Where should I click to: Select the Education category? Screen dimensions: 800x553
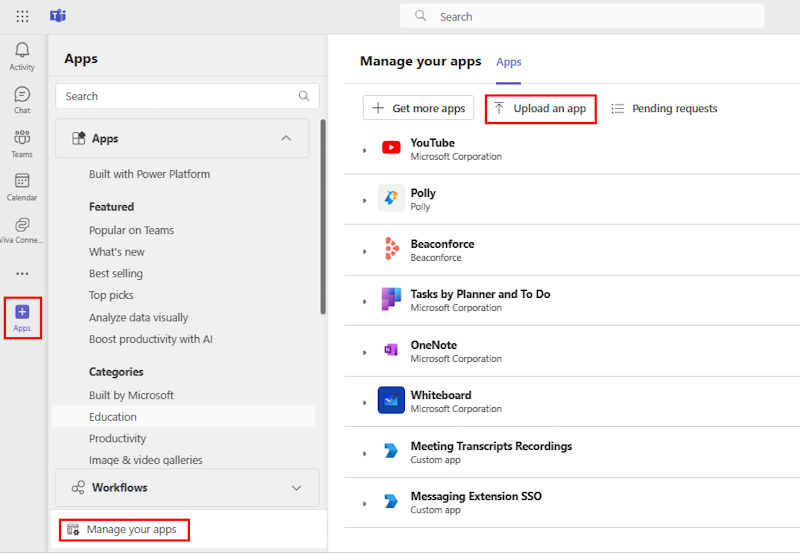click(184, 416)
